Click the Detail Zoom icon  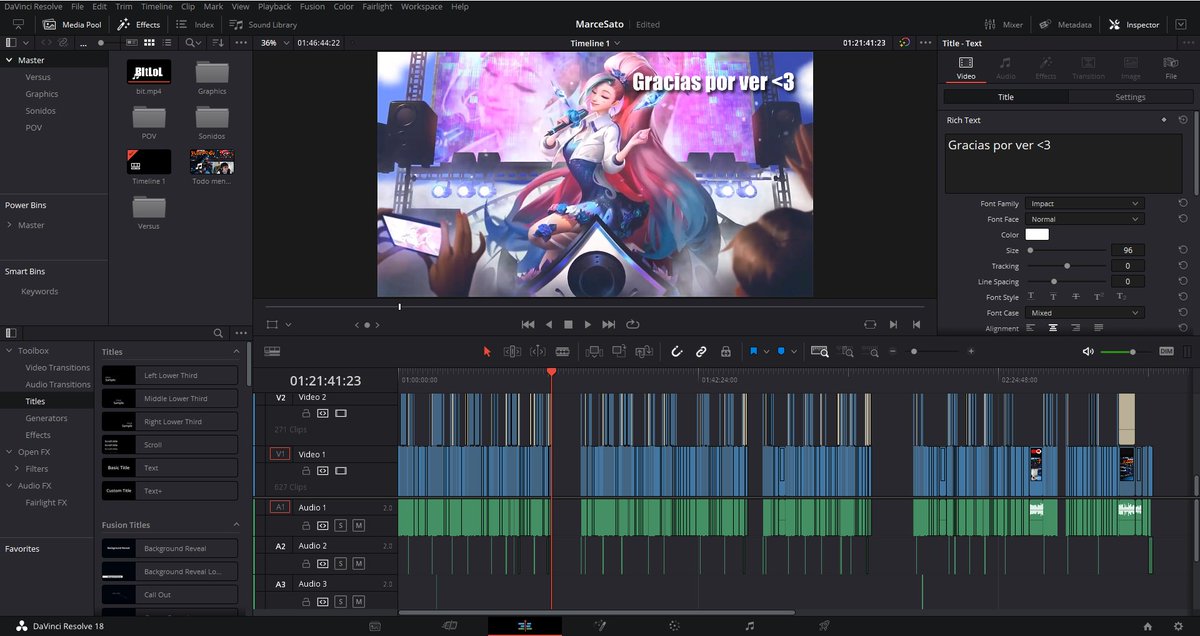coord(845,351)
